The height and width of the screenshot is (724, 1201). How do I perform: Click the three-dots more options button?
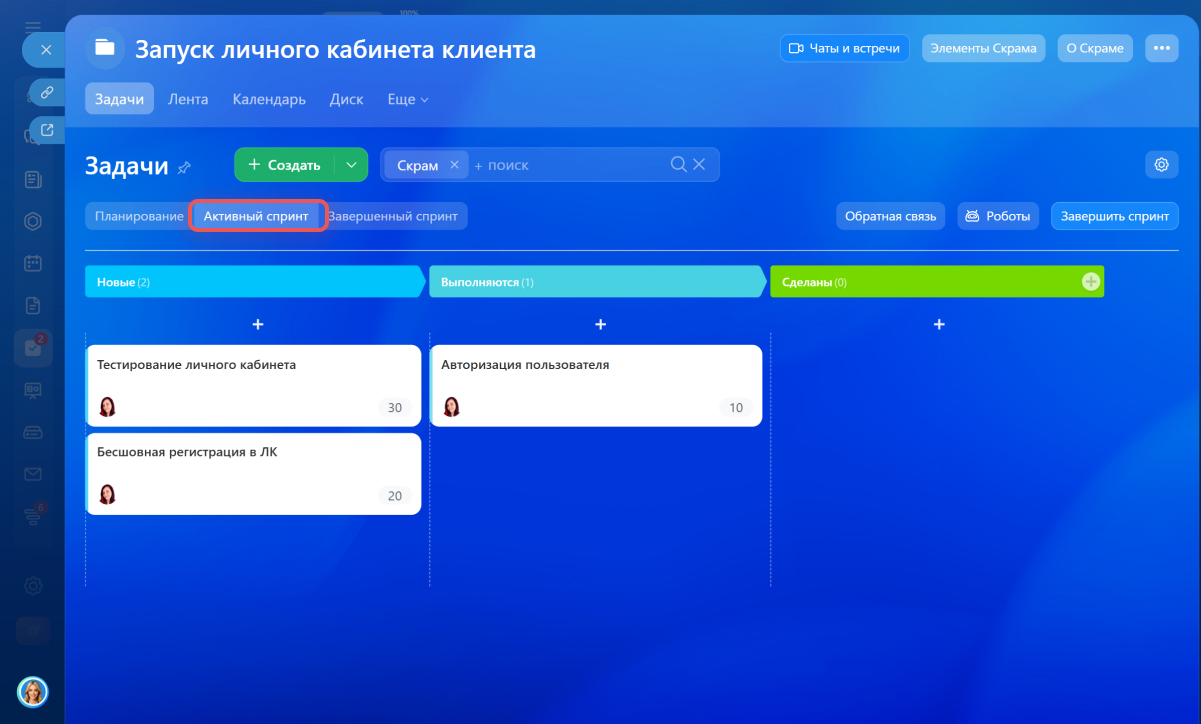click(1161, 48)
